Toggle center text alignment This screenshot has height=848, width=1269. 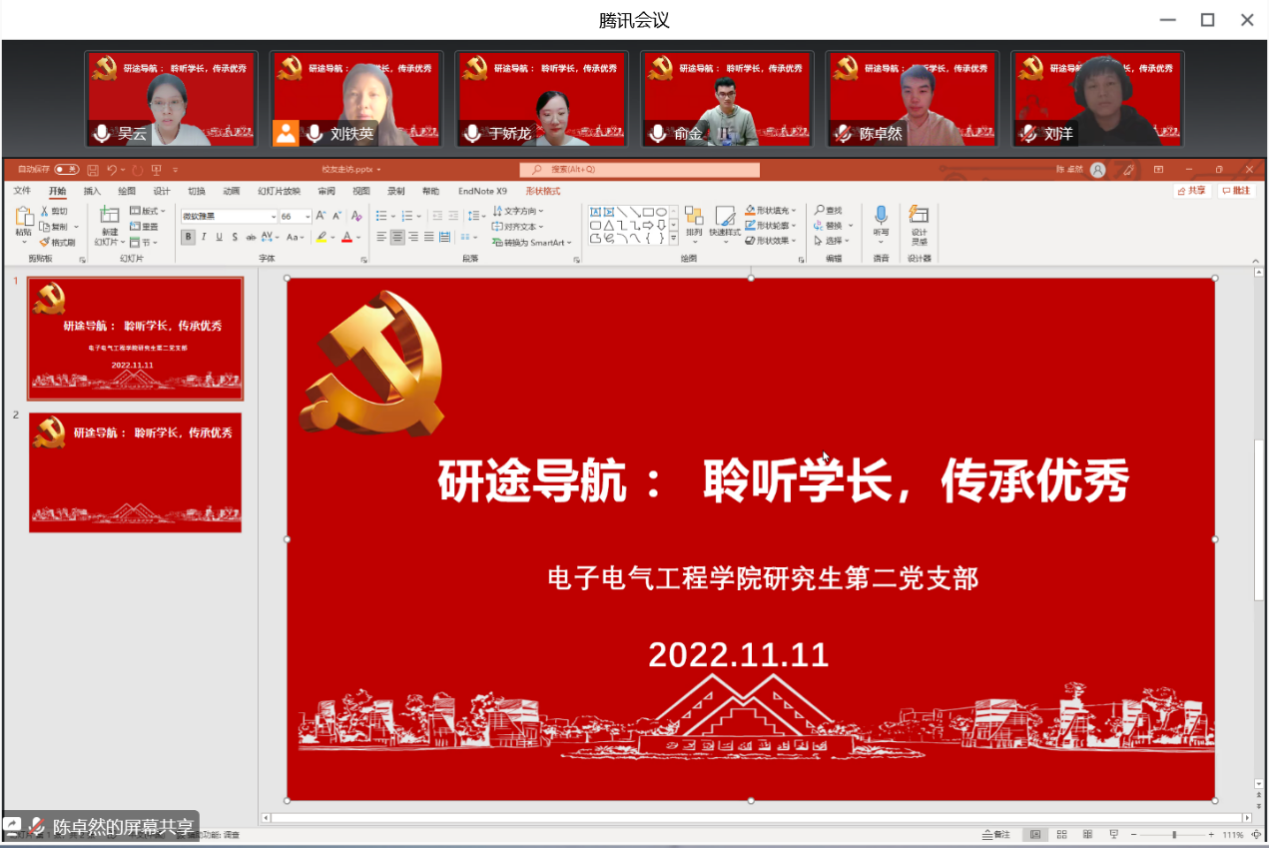(397, 237)
